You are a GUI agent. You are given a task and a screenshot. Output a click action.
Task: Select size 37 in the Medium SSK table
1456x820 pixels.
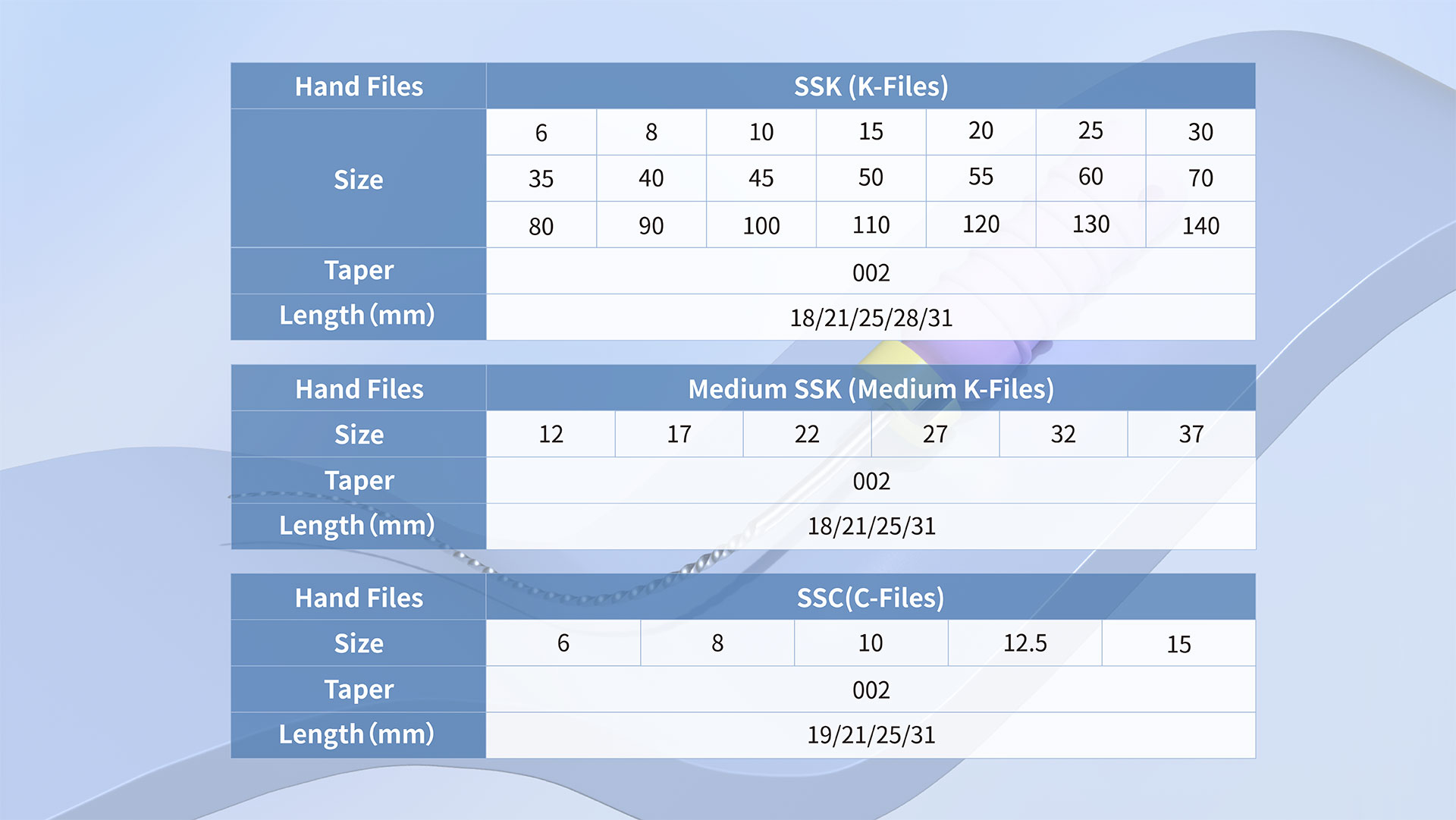[1191, 435]
